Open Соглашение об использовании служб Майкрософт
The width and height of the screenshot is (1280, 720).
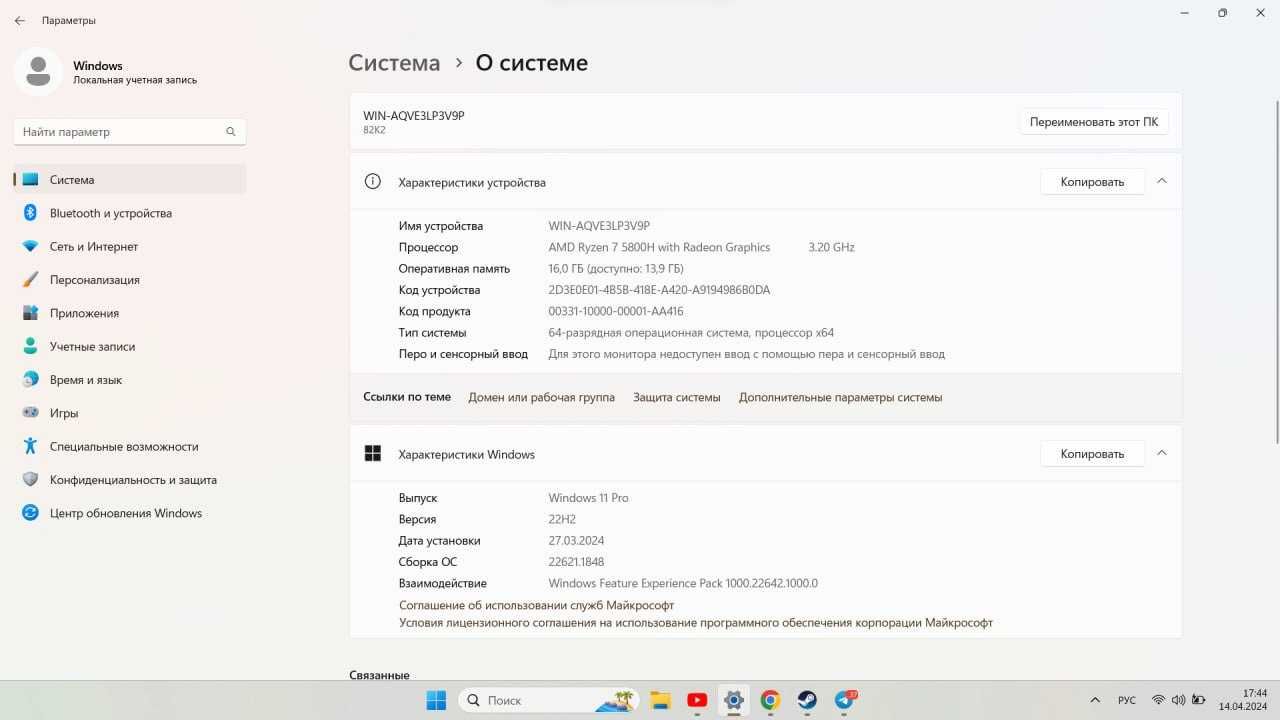point(536,605)
